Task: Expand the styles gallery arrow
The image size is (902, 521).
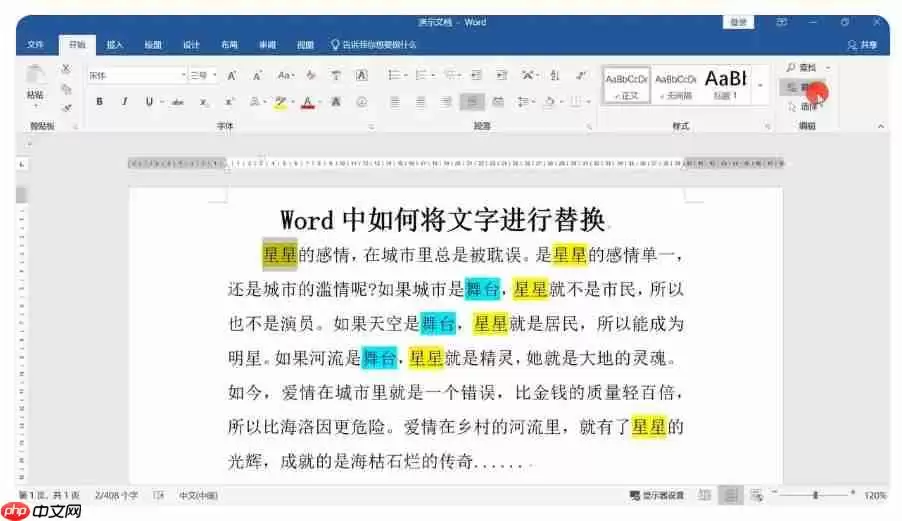Action: [x=761, y=85]
